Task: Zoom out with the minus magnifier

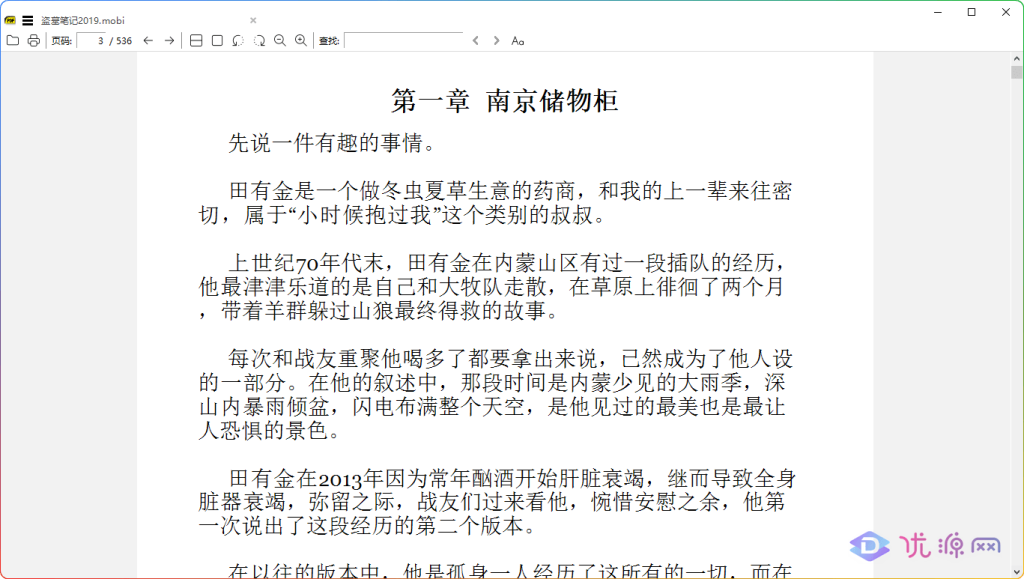Action: click(280, 41)
